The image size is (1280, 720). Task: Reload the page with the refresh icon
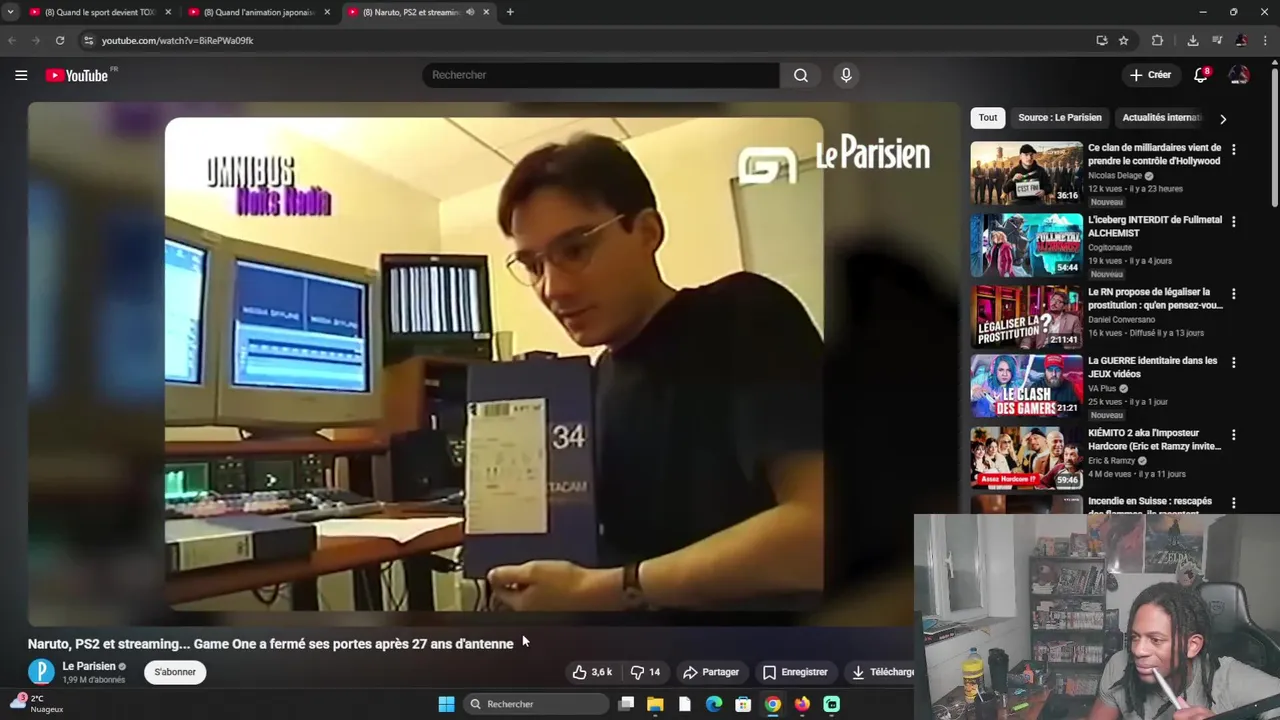[60, 40]
